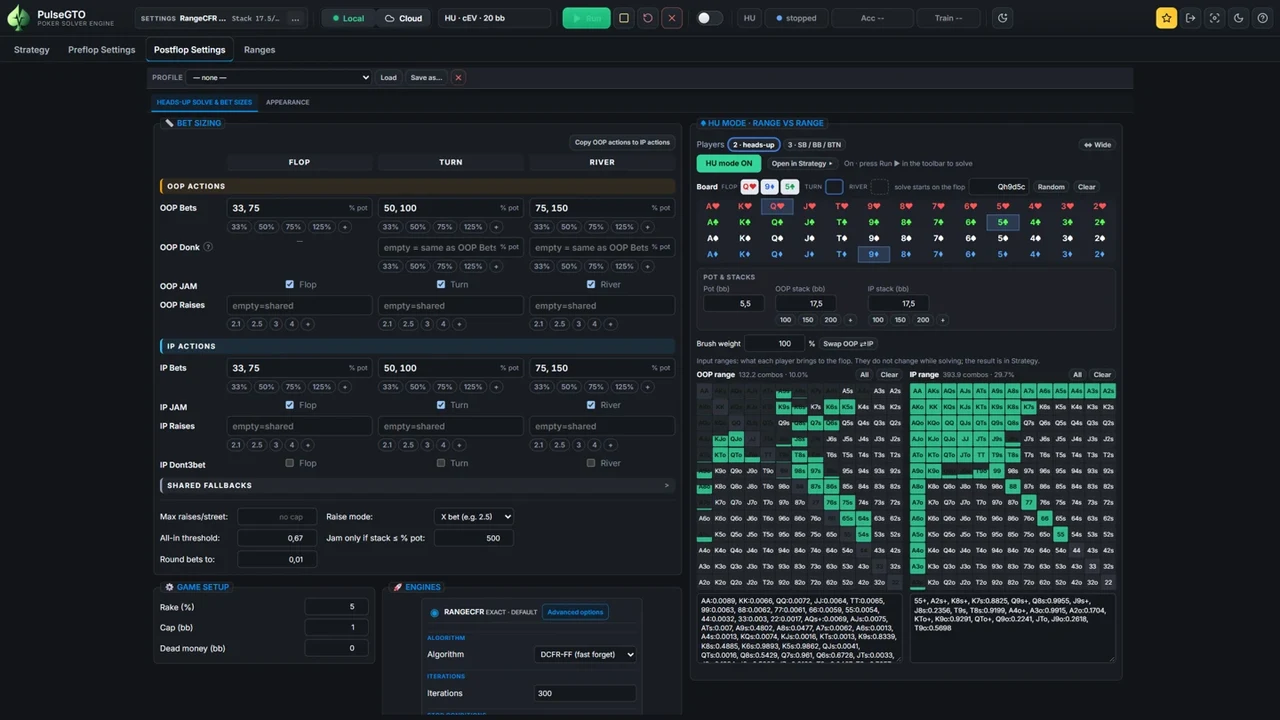Enable IP Dont3bet Flop checkbox
The image size is (1280, 720).
point(290,463)
